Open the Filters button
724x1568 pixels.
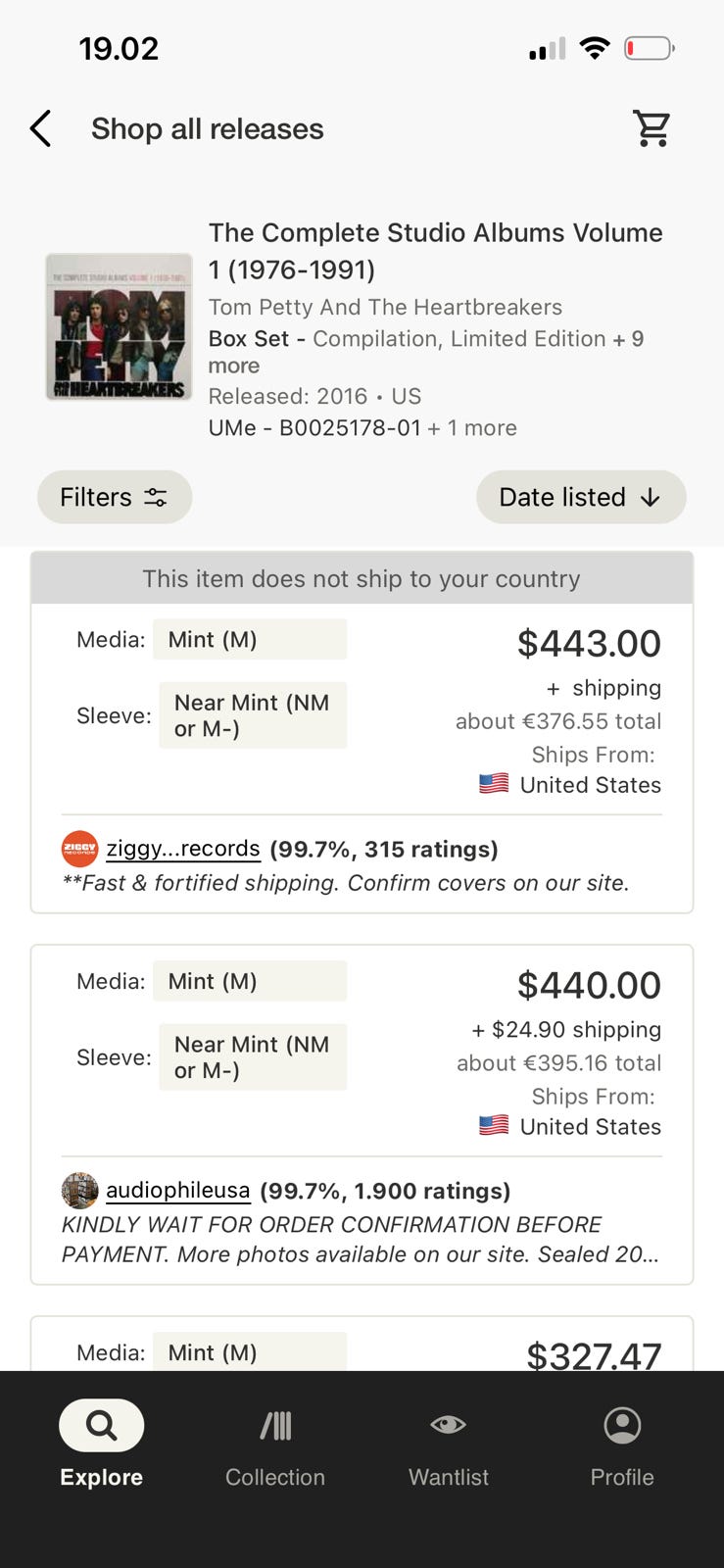[x=115, y=497]
